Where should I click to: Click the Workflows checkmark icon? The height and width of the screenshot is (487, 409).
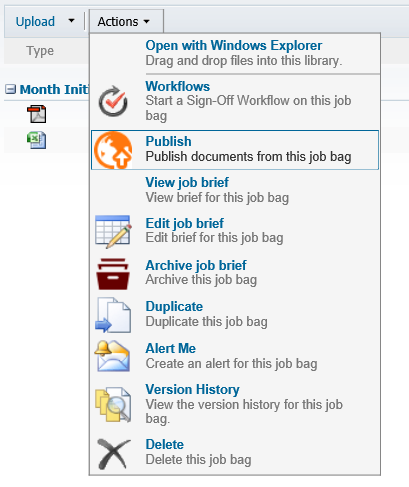[113, 101]
